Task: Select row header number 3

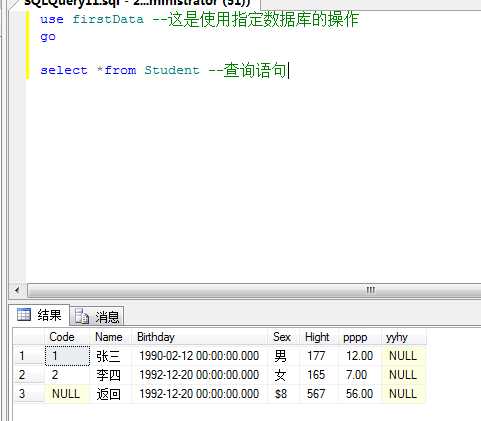Action: 29,394
